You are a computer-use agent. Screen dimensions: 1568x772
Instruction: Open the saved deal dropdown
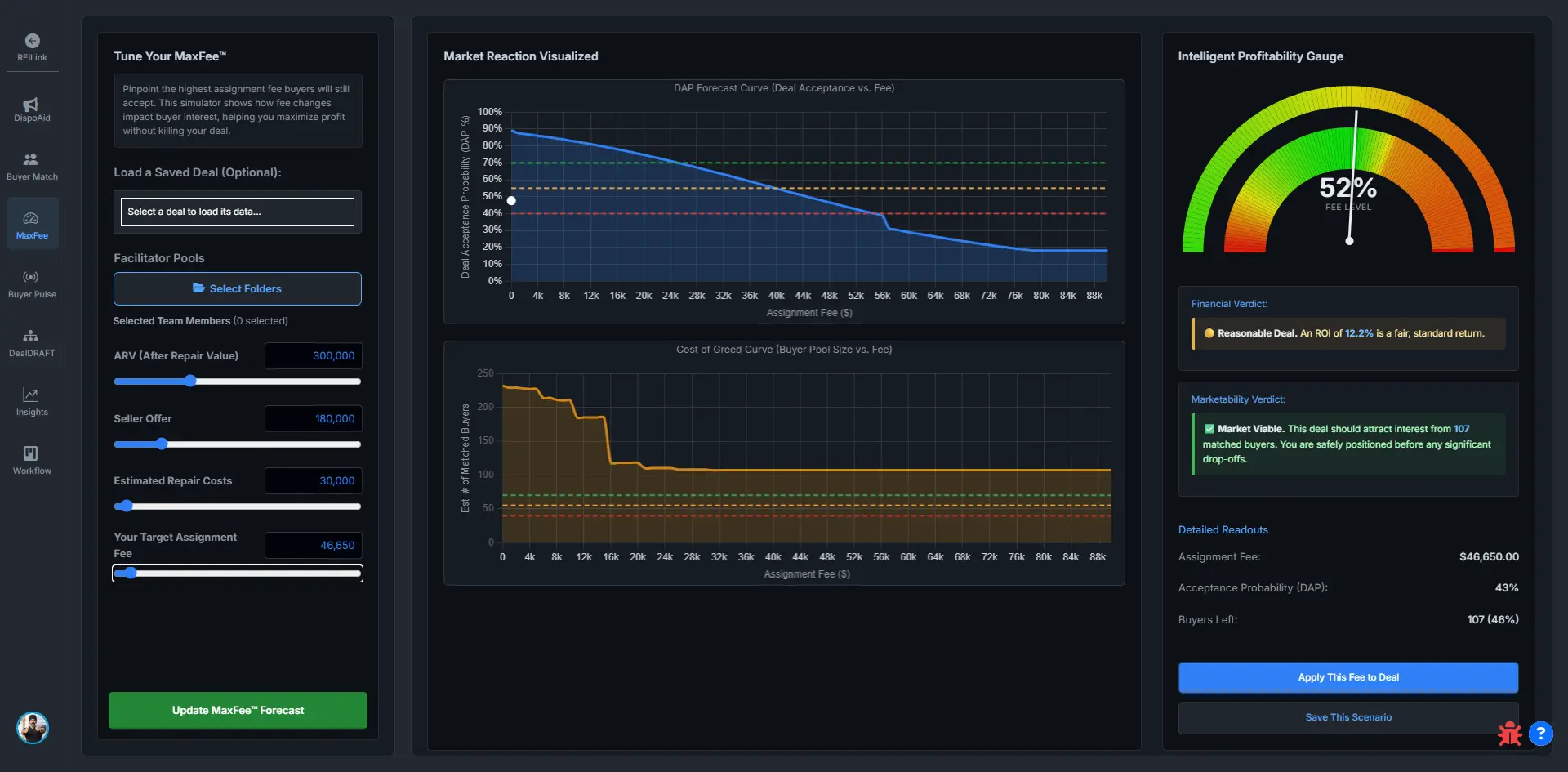tap(237, 212)
